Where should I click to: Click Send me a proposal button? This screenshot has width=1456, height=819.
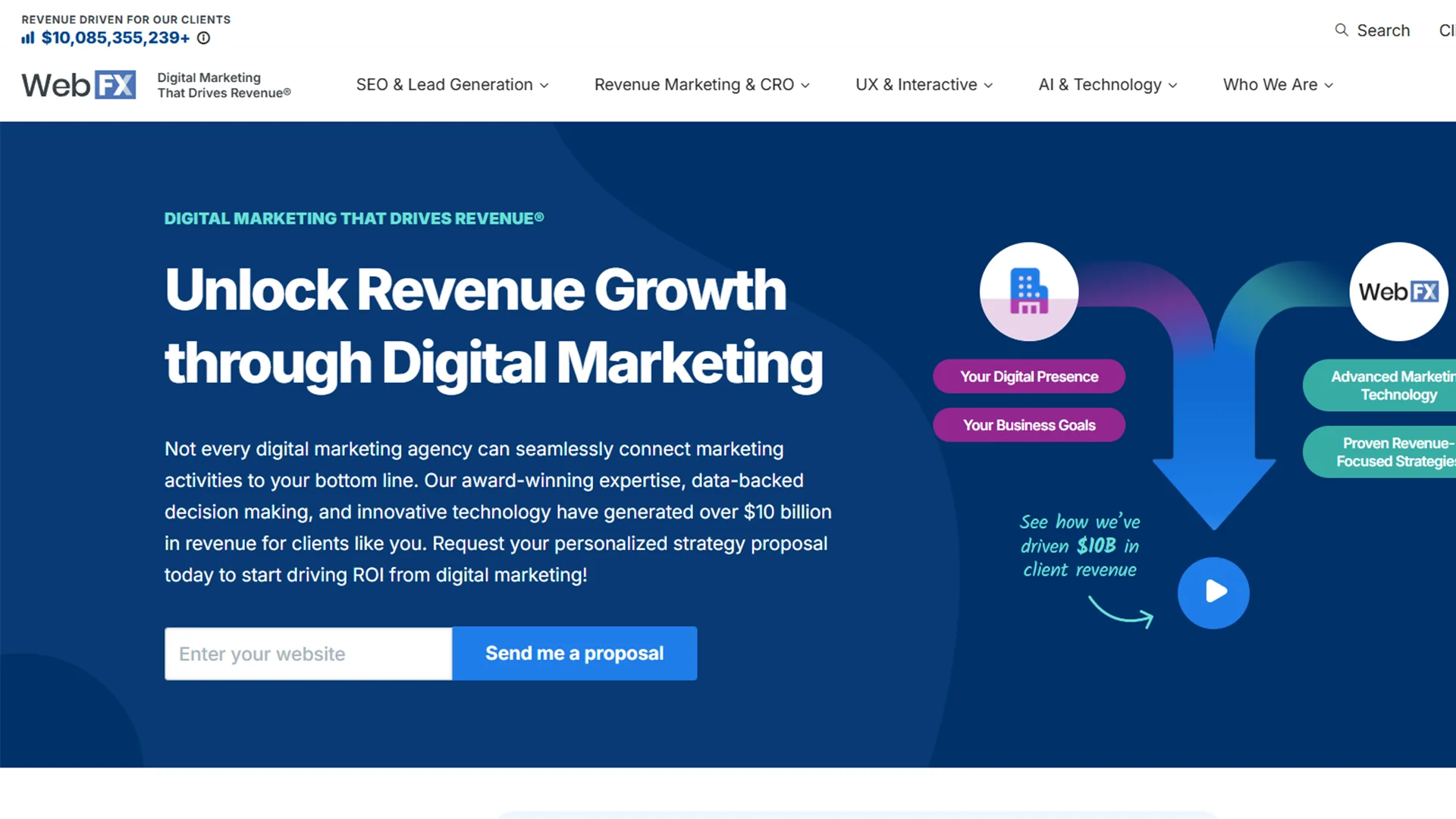click(x=575, y=653)
